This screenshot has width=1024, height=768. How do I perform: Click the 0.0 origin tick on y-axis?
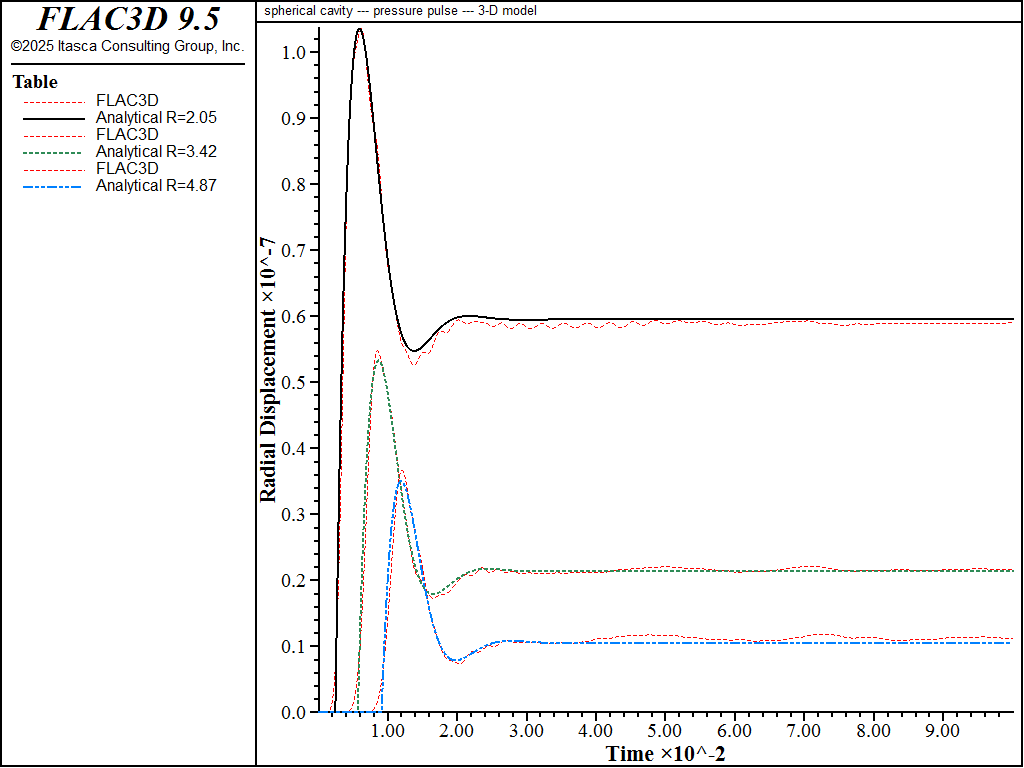(x=293, y=712)
